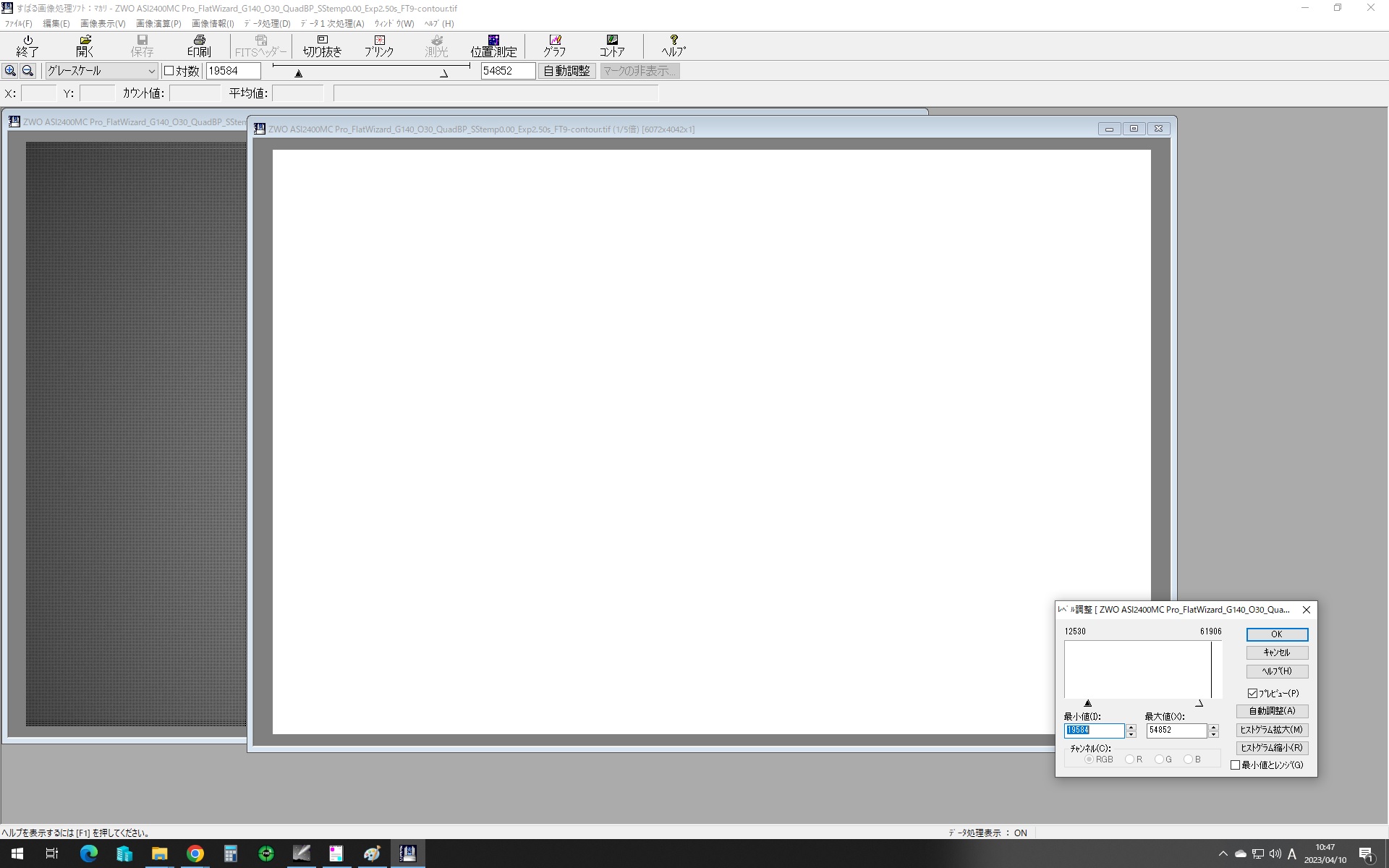The width and height of the screenshot is (1389, 868).
Task: Open the 編集(E) menu
Action: click(x=56, y=24)
